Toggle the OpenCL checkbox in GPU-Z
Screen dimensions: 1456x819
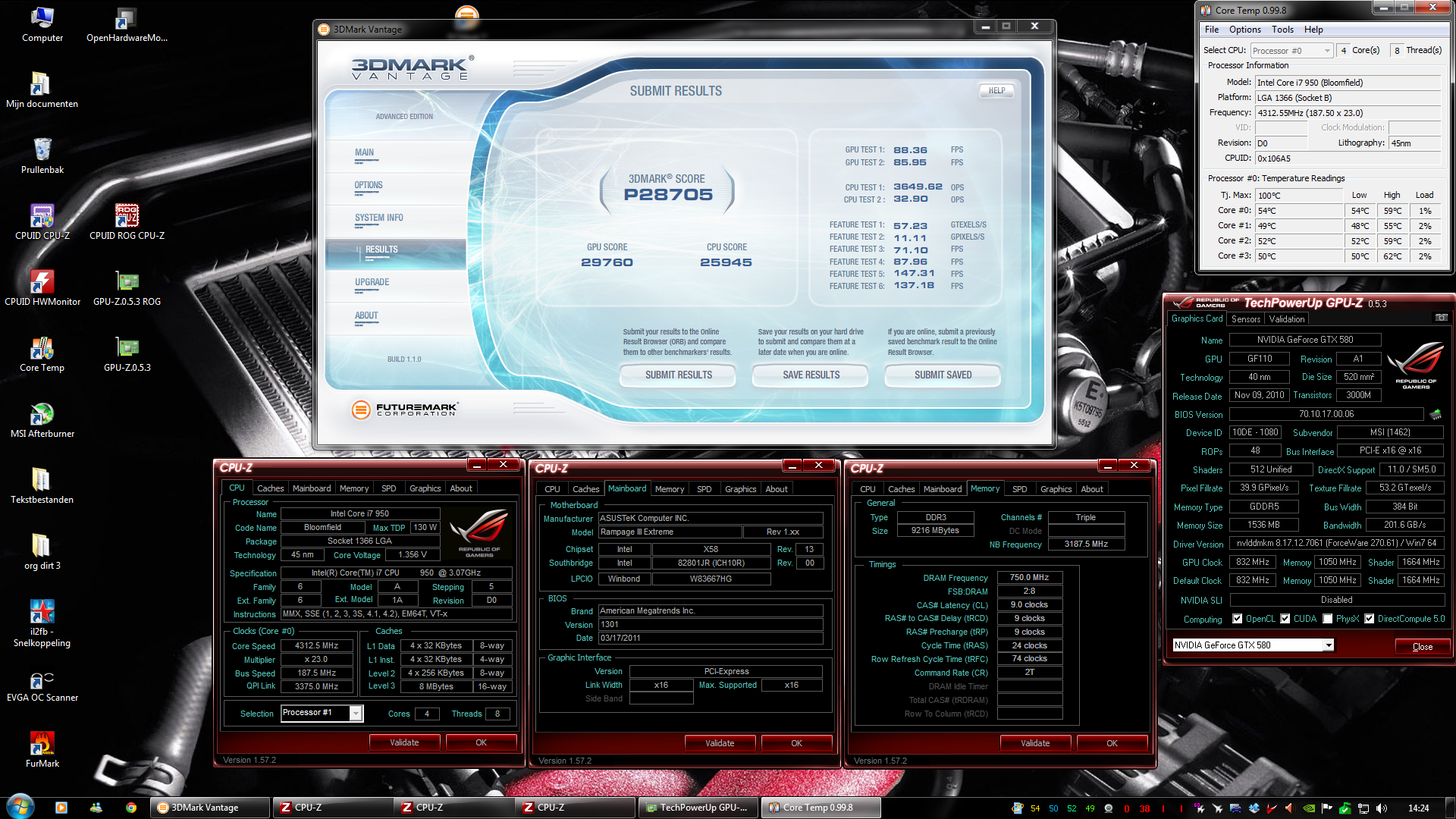(x=1237, y=619)
